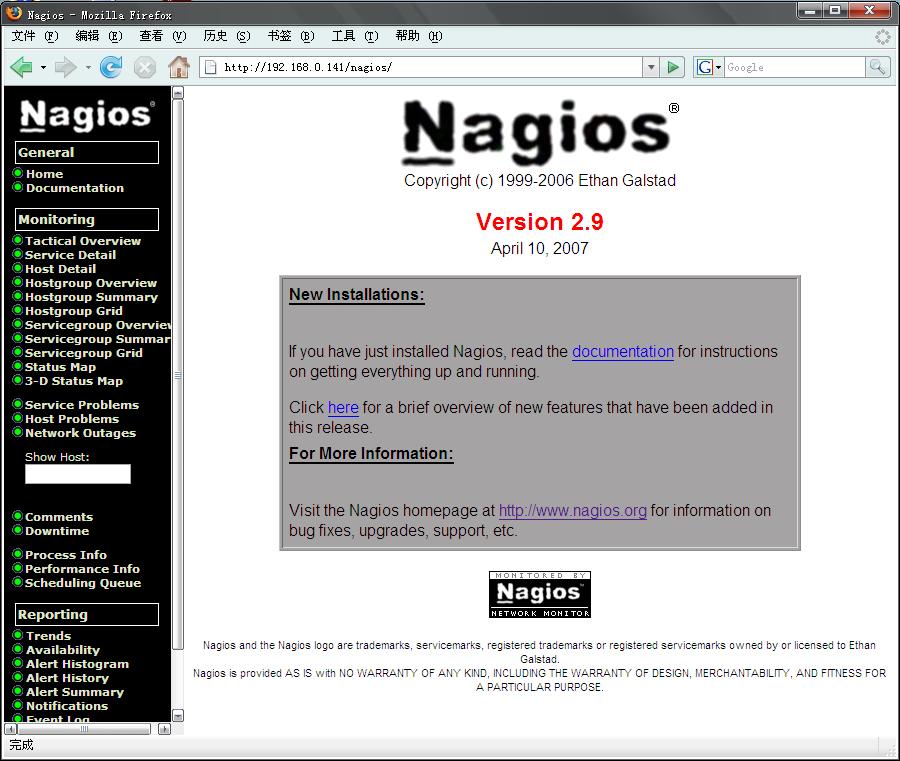Click the green bullet beside Alert Histogram
Screen dimensions: 900x761
(18, 663)
